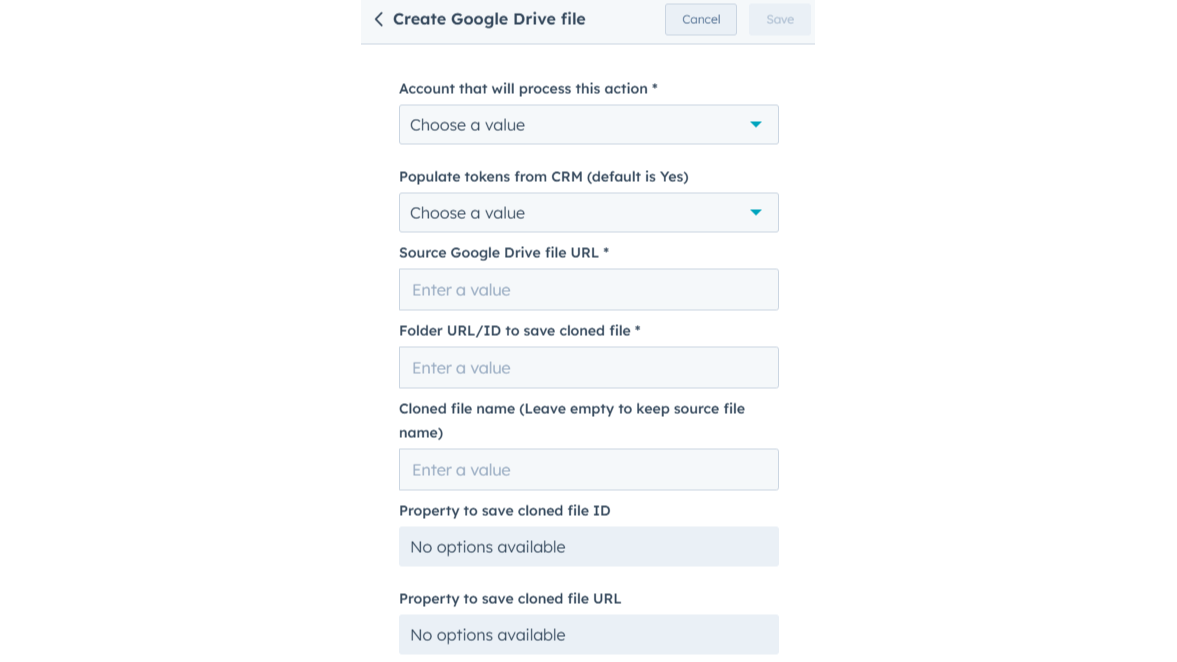This screenshot has height=662, width=1177.
Task: Focus the Source Google Drive file URL field
Action: point(588,290)
